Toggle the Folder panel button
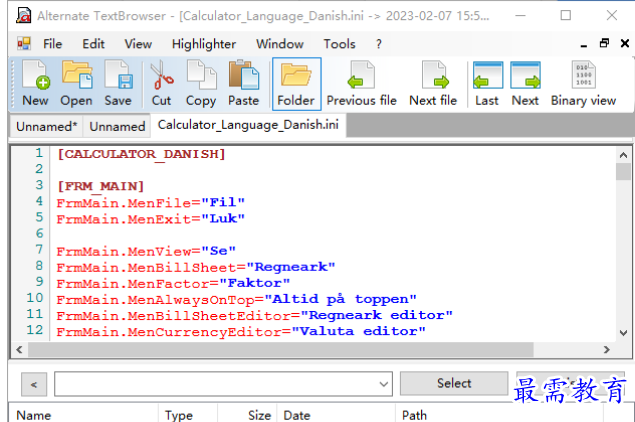This screenshot has width=635, height=422. click(296, 84)
